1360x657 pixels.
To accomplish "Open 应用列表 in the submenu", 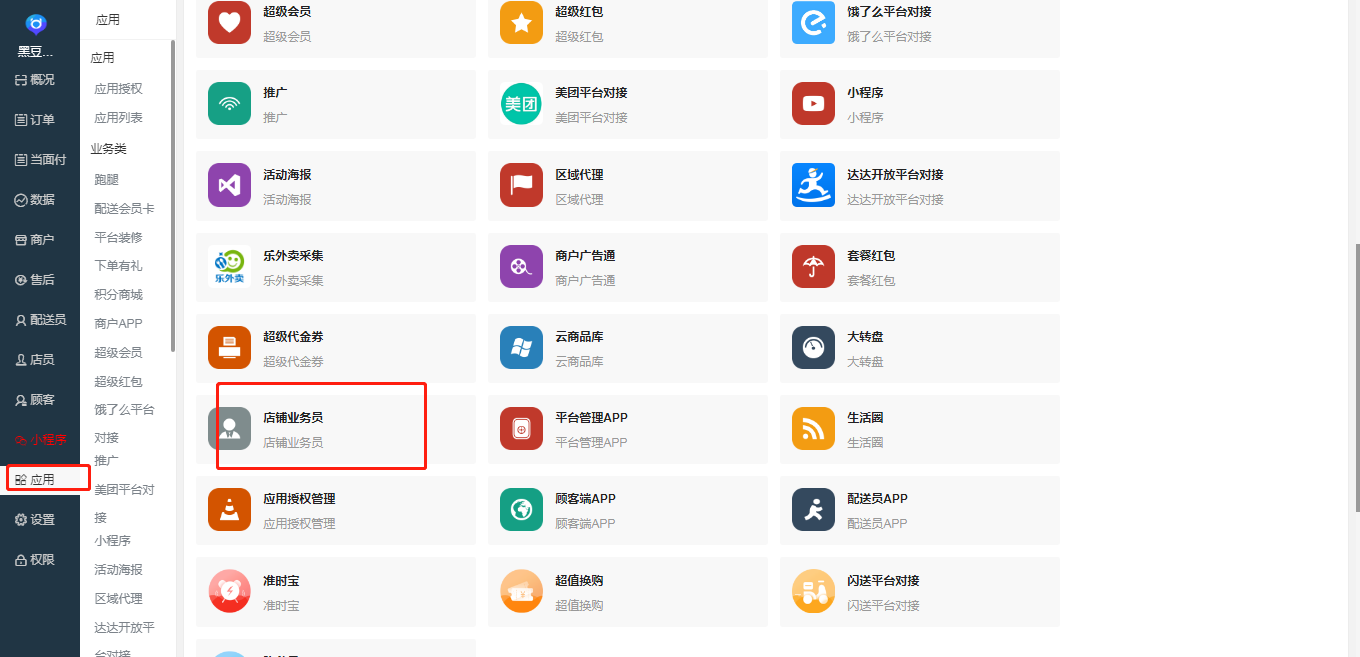I will point(118,118).
